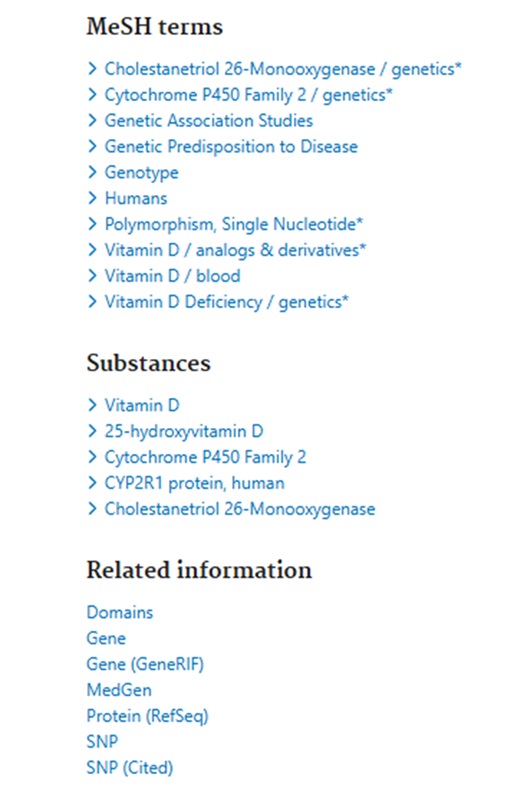The height and width of the screenshot is (811, 517).
Task: Click chevron icon before CYP2R1 protein, human
Action: tap(92, 482)
